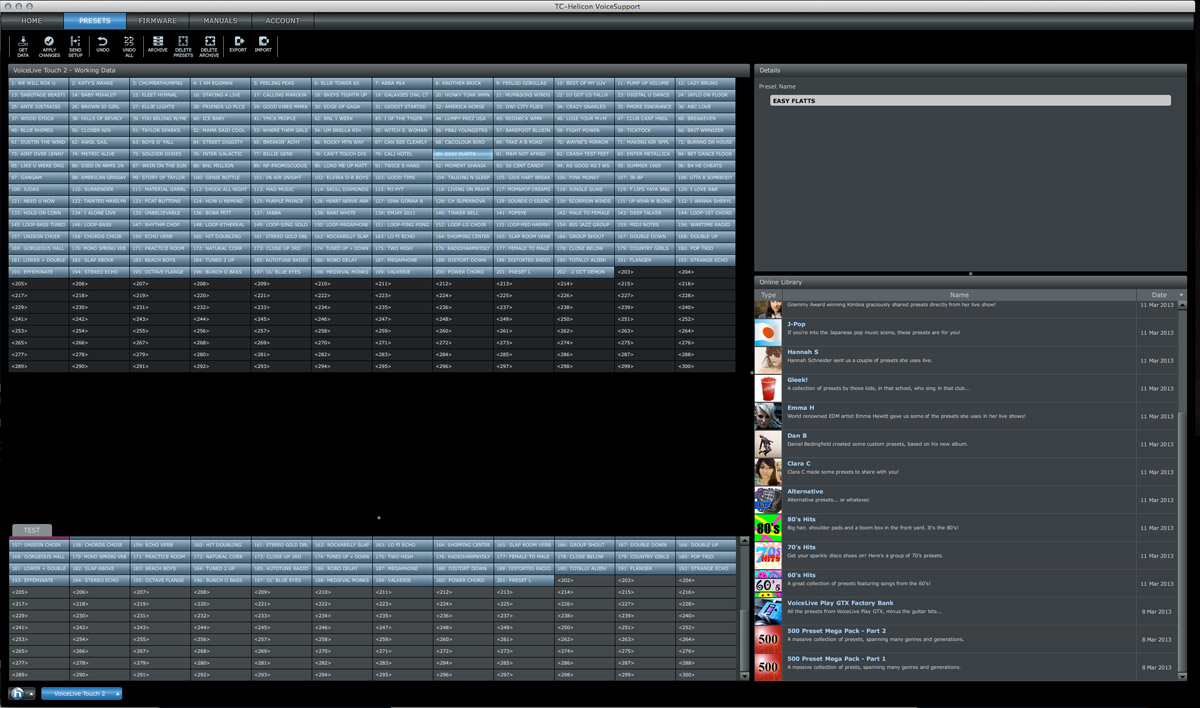Select preset 8: ANOTHER BRICK
1200x708 pixels.
[464, 83]
